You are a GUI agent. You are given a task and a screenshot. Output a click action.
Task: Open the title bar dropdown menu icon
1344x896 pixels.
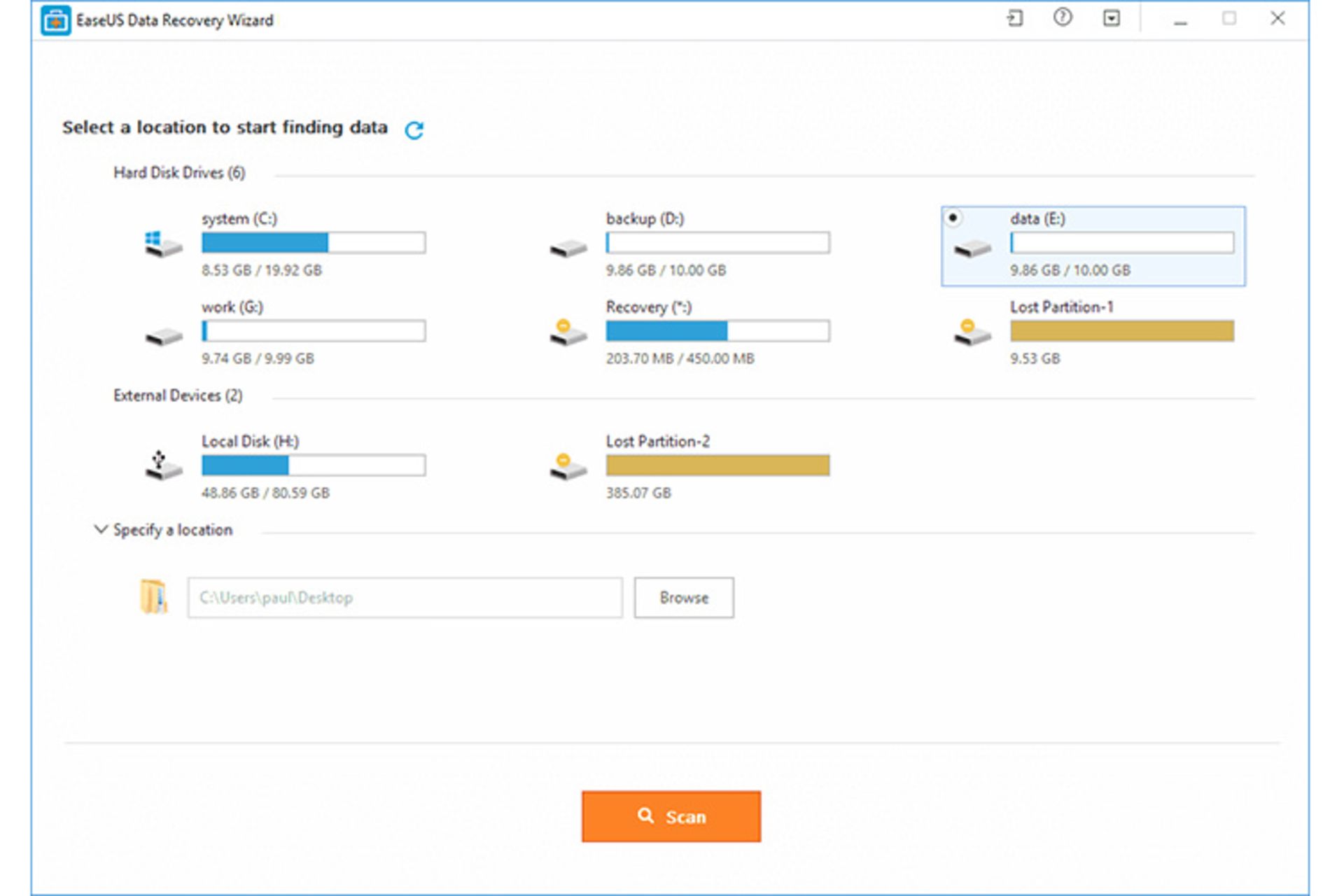tap(1112, 19)
